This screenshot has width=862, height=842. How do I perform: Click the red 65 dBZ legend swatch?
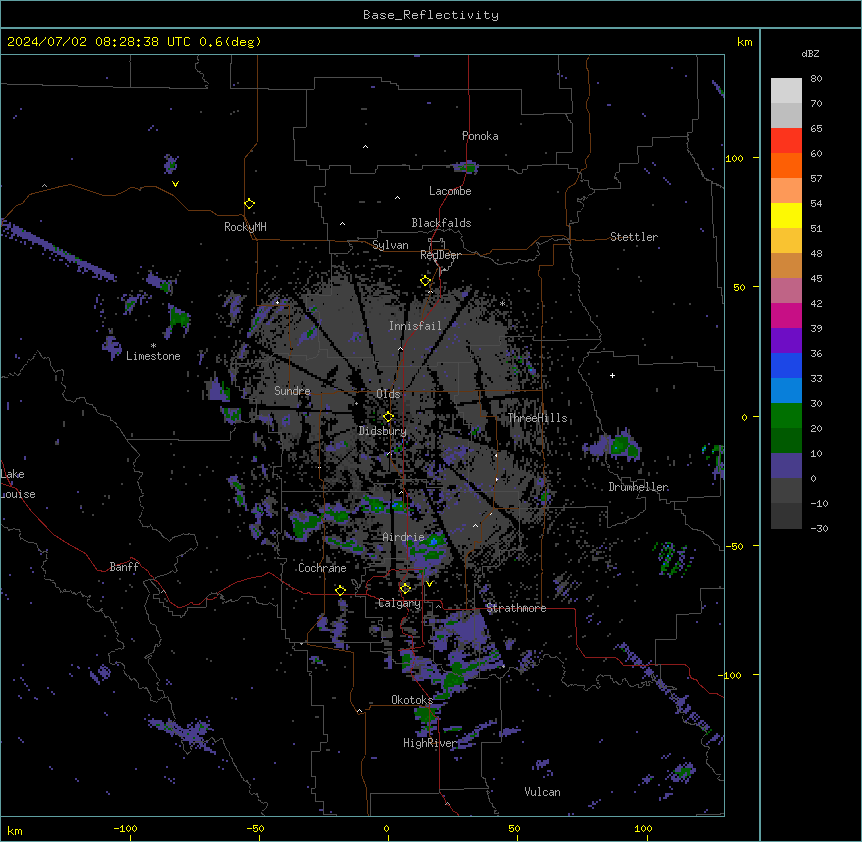[x=786, y=141]
